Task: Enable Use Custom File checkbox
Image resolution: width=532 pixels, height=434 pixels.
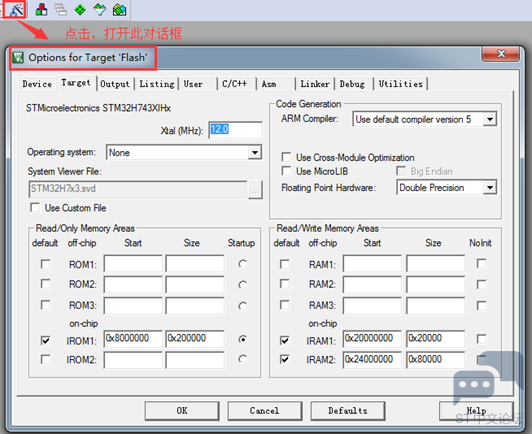Action: [35, 207]
